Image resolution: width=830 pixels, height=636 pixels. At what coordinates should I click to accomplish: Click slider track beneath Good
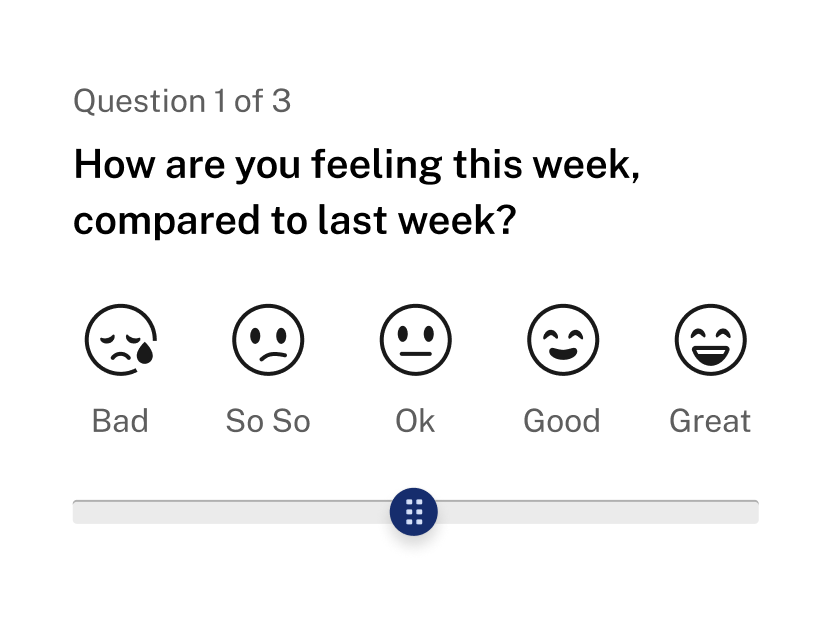pyautogui.click(x=563, y=512)
